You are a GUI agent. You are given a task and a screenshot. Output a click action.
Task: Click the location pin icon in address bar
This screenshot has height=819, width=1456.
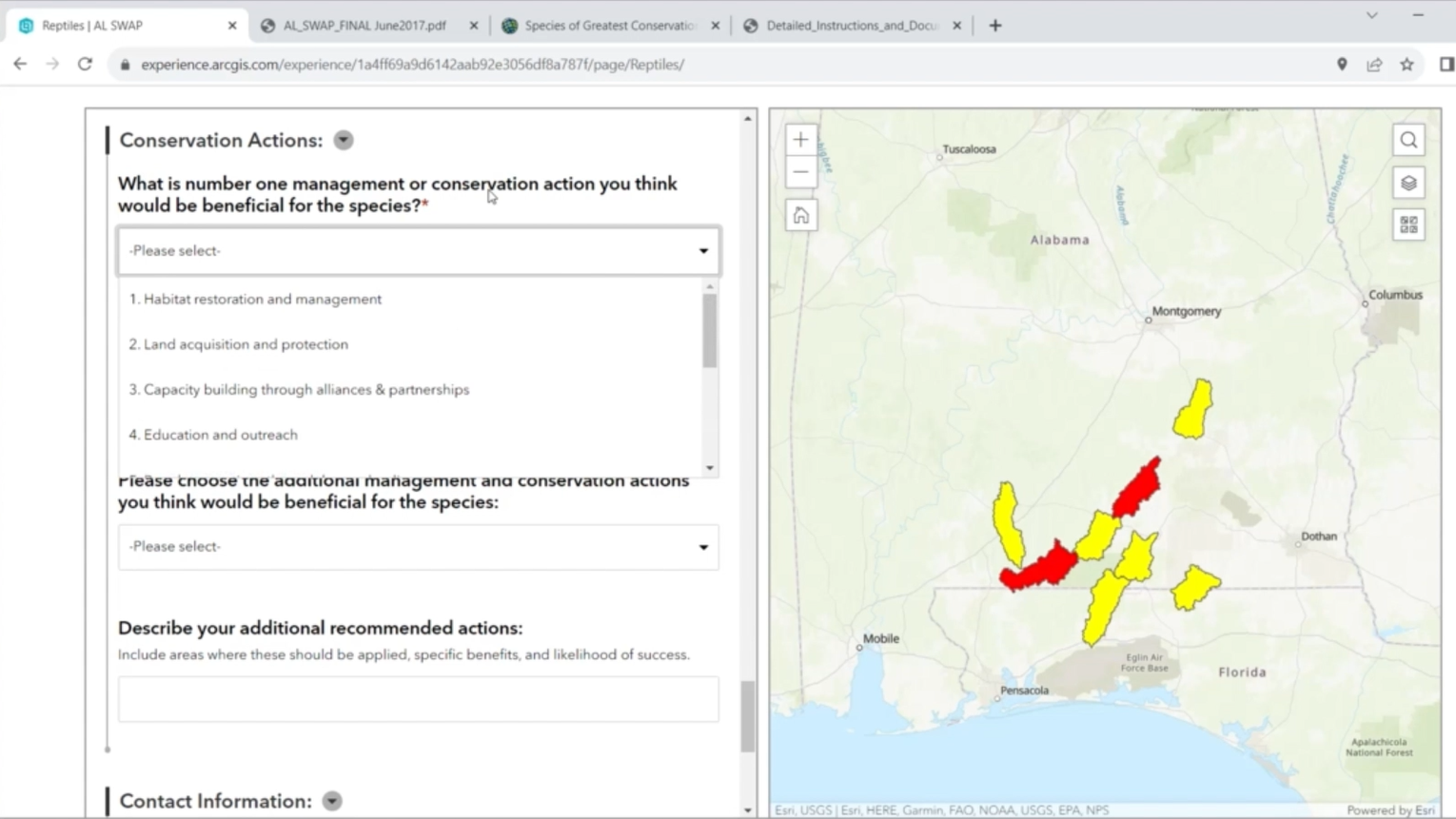(x=1341, y=64)
